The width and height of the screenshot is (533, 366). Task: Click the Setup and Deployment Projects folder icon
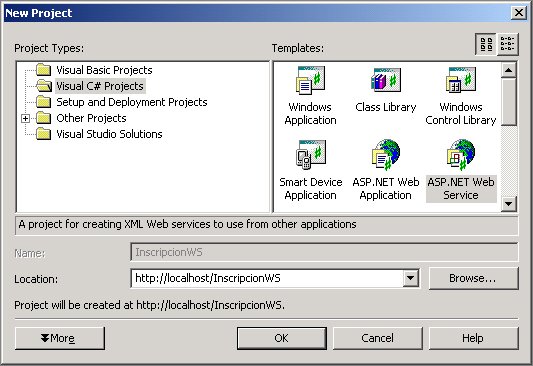click(x=44, y=102)
